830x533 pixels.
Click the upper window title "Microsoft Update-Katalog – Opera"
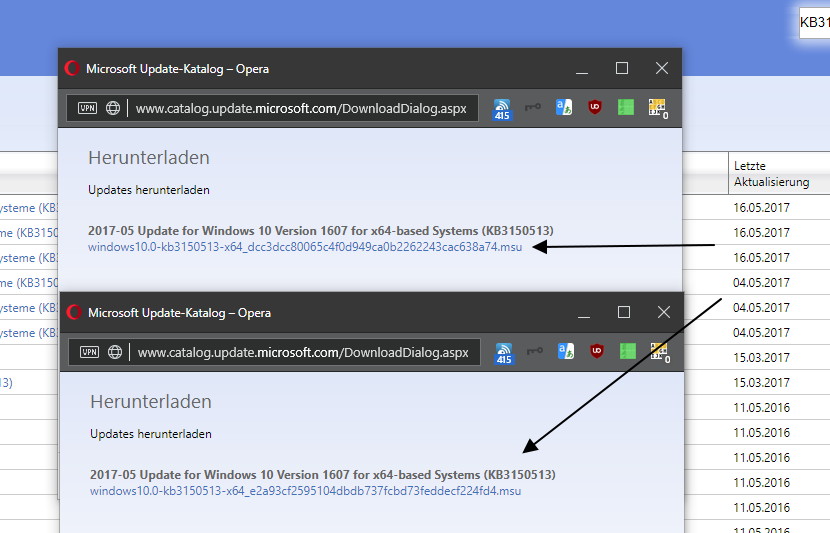click(177, 69)
